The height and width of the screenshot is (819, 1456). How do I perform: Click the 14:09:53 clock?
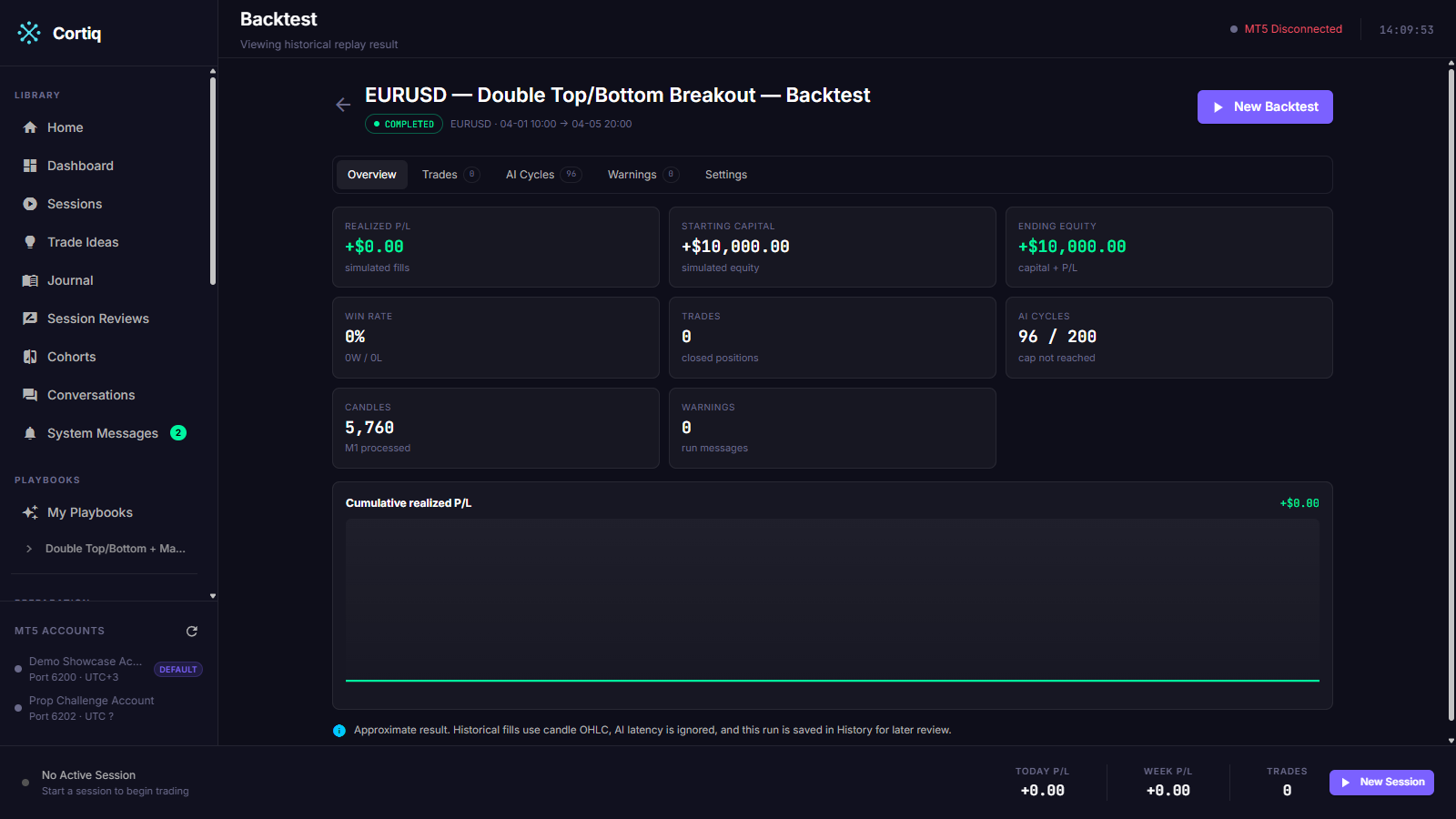(1406, 30)
